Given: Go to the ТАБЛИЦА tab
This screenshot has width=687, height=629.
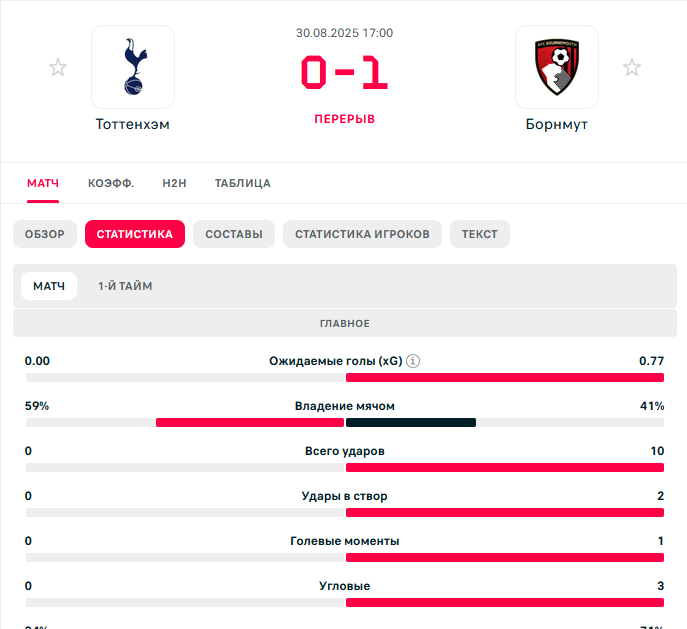Looking at the screenshot, I should pyautogui.click(x=242, y=183).
